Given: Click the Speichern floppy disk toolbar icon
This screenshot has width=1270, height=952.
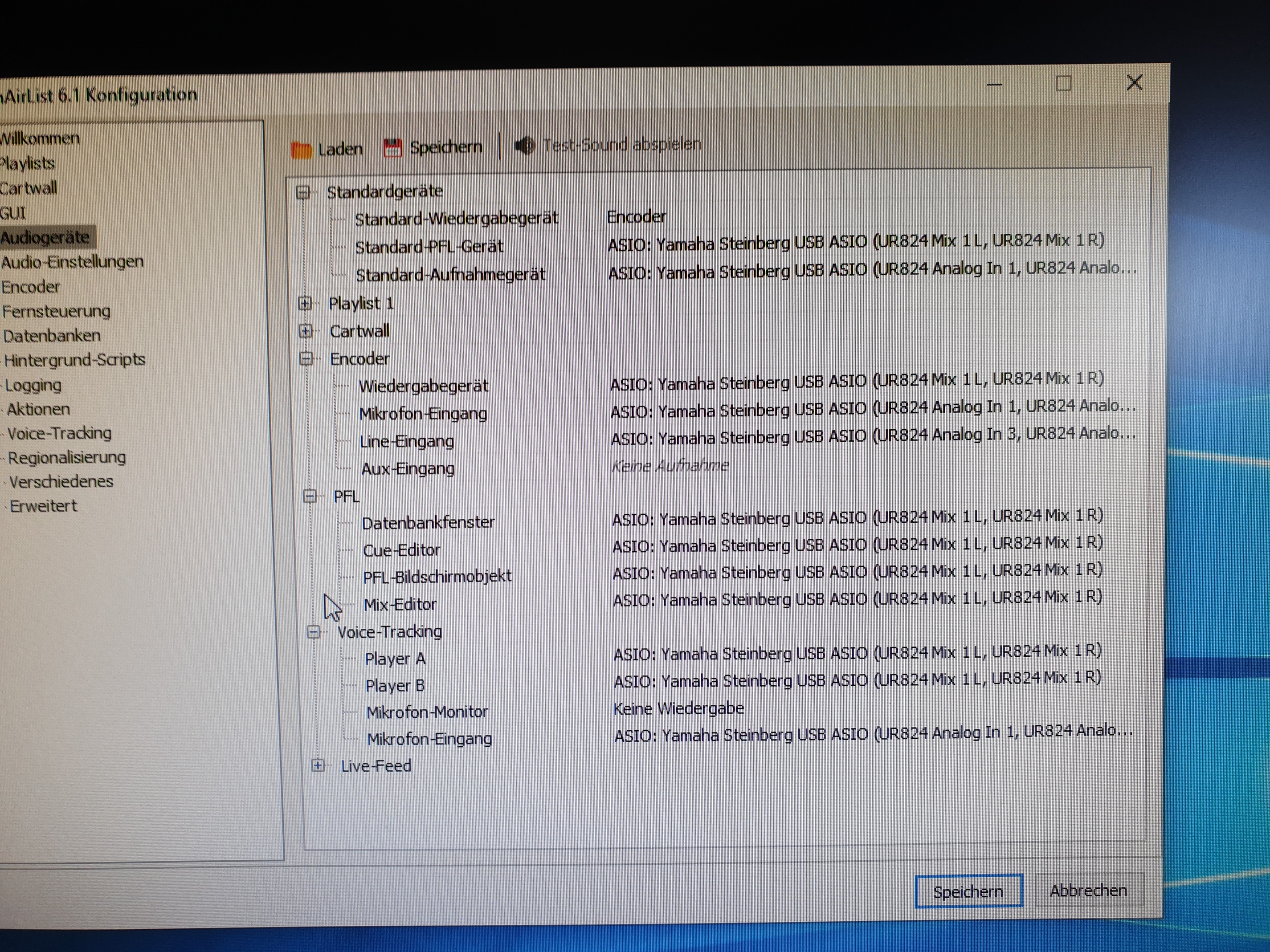Looking at the screenshot, I should coord(393,147).
